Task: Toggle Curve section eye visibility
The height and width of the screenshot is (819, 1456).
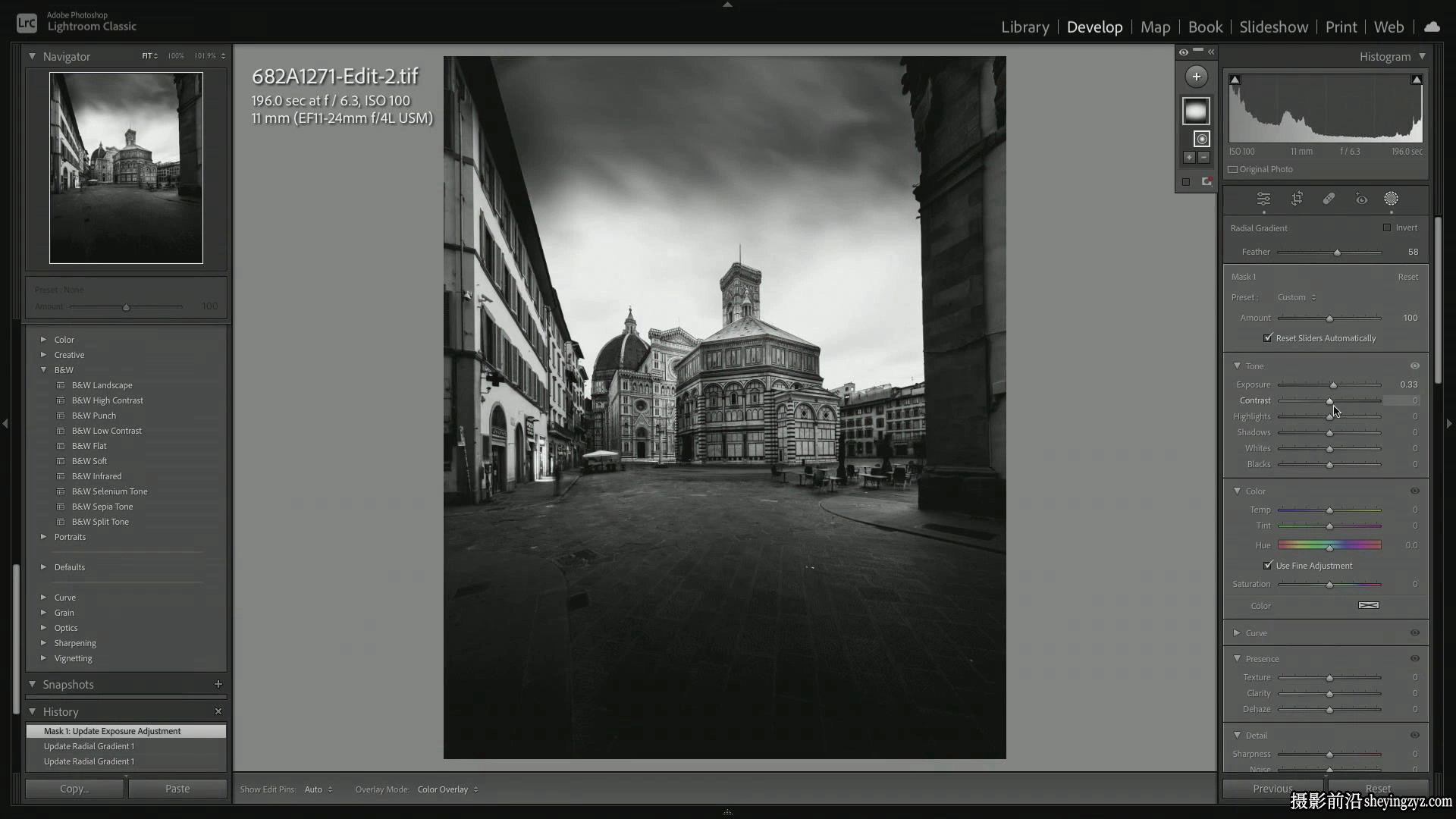Action: (x=1415, y=633)
